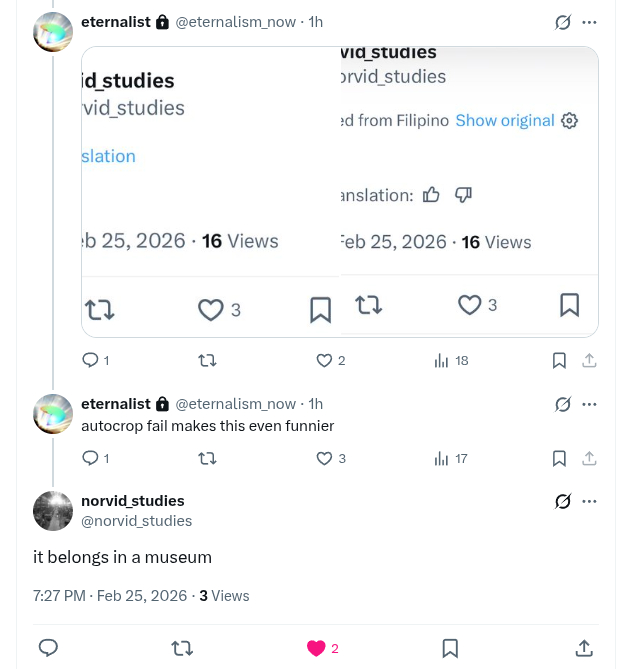Viewport: 619px width, 669px height.
Task: Open the @norvid_studies profile handle link
Action: pyautogui.click(x=136, y=521)
